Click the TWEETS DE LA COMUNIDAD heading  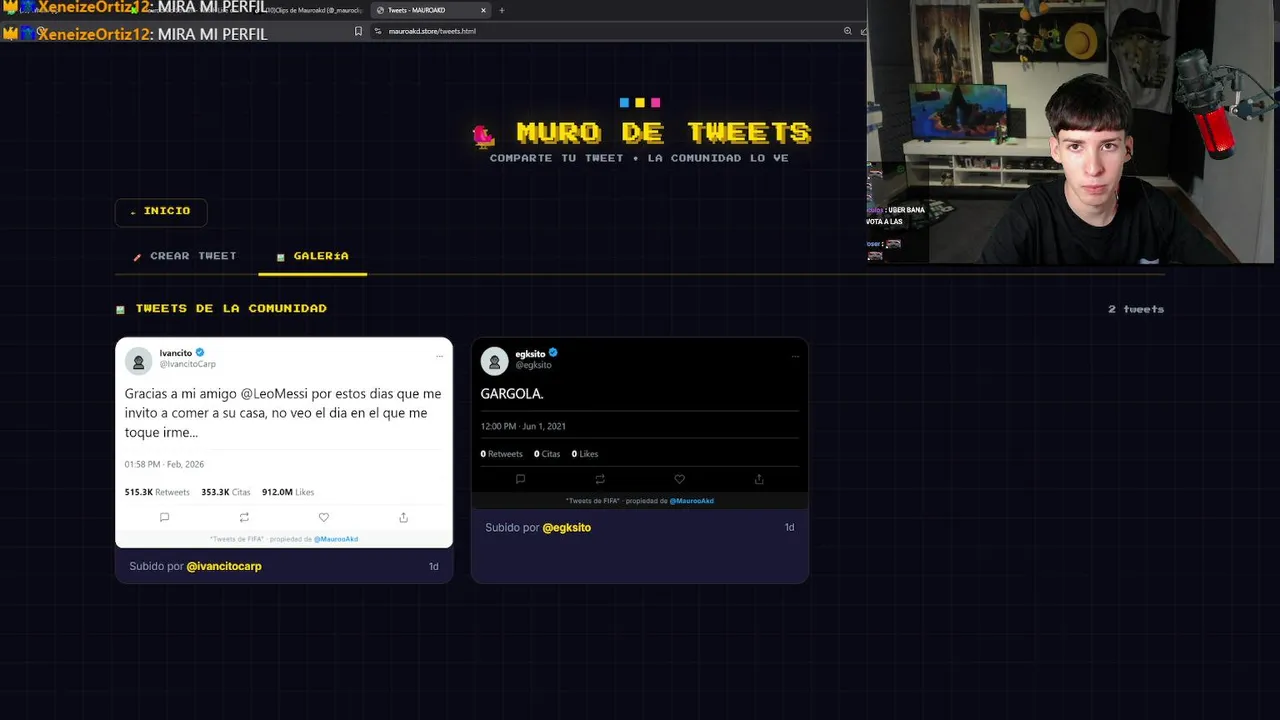tap(231, 308)
